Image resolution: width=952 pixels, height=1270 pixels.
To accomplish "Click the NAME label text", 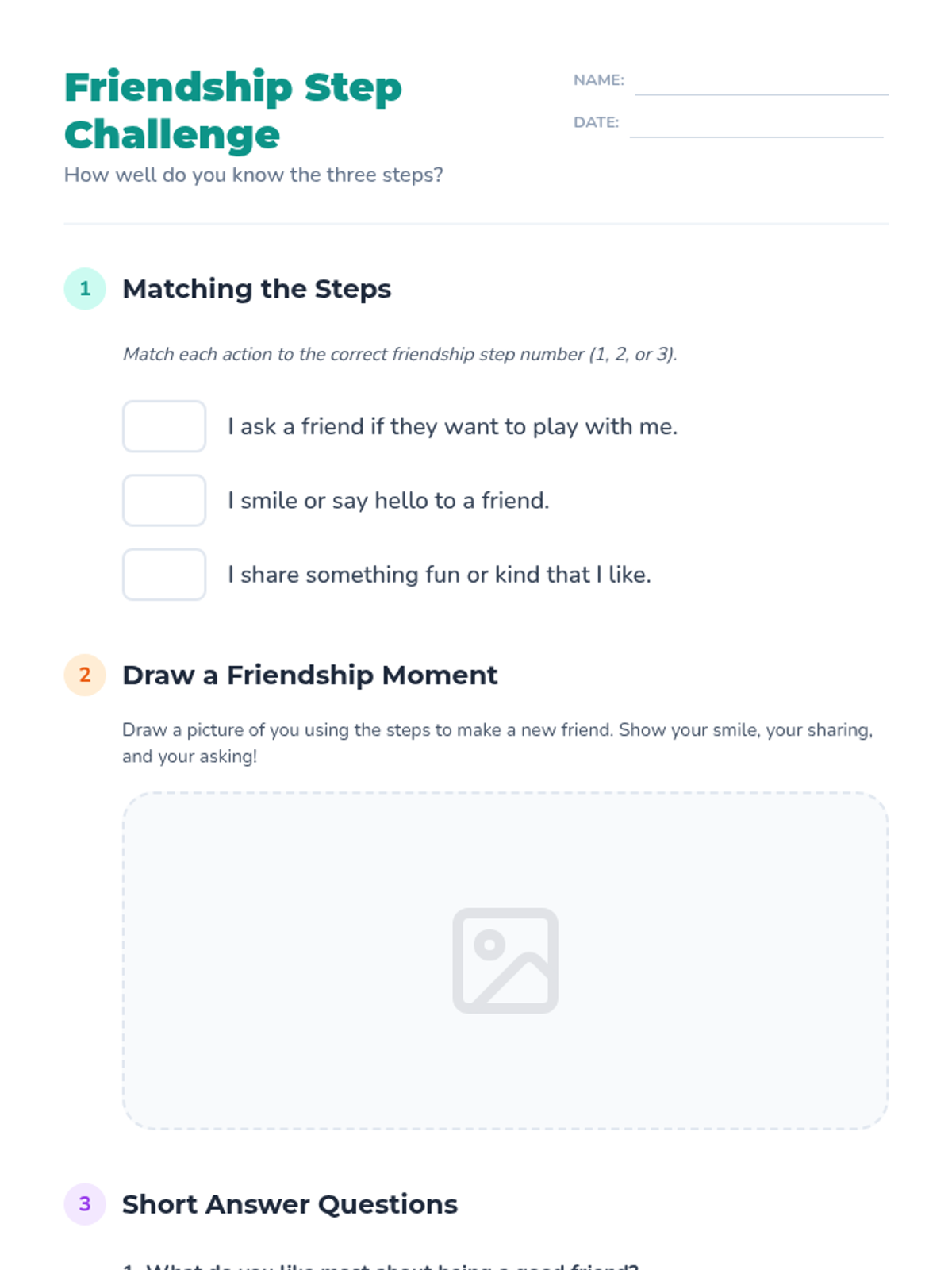I will coord(598,80).
